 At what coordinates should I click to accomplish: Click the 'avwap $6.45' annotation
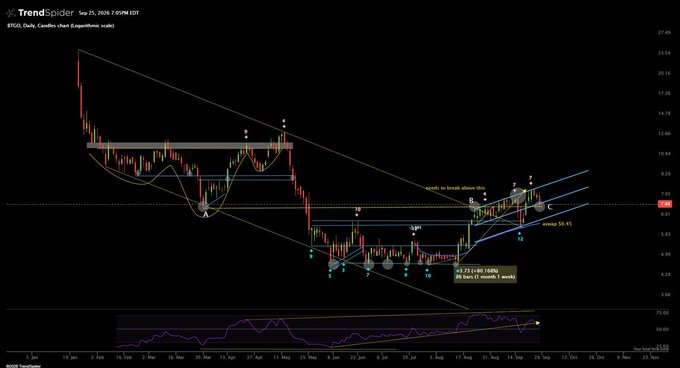tap(557, 224)
